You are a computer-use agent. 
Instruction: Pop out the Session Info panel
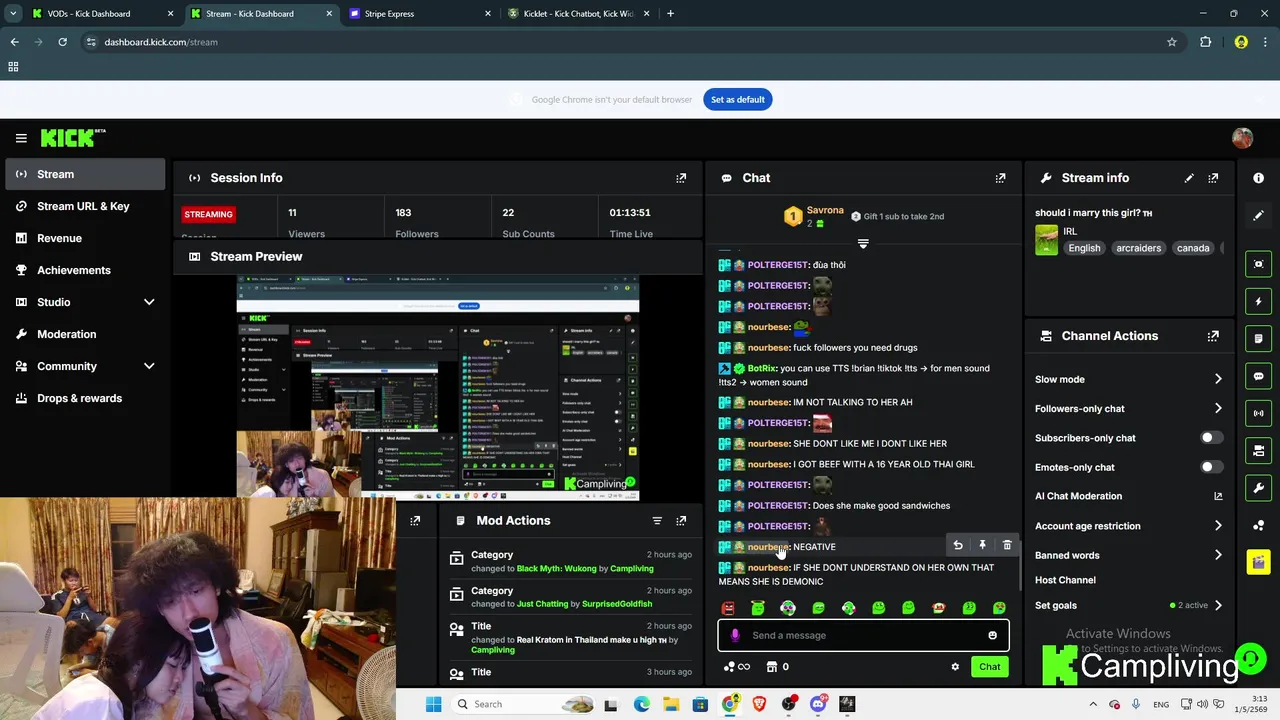(x=681, y=178)
